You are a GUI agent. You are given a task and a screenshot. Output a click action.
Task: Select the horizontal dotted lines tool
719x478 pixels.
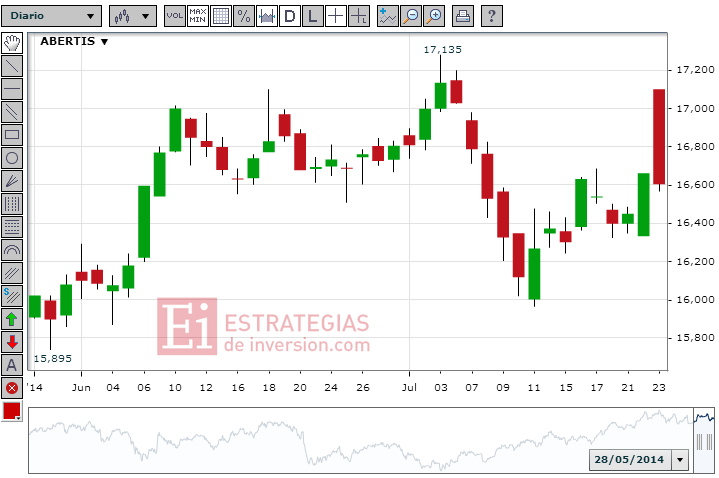click(x=12, y=227)
